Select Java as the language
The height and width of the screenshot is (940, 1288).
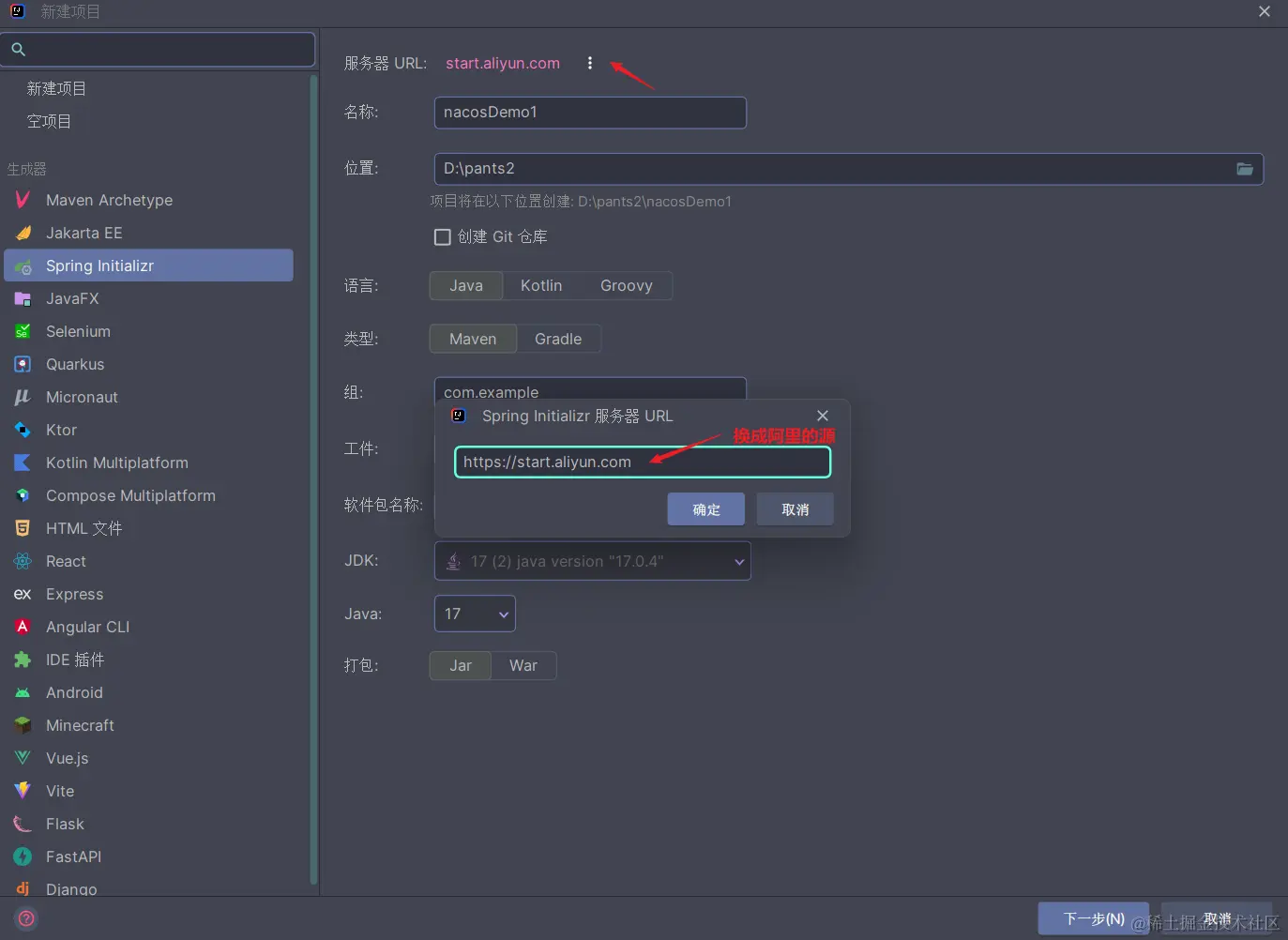click(466, 285)
